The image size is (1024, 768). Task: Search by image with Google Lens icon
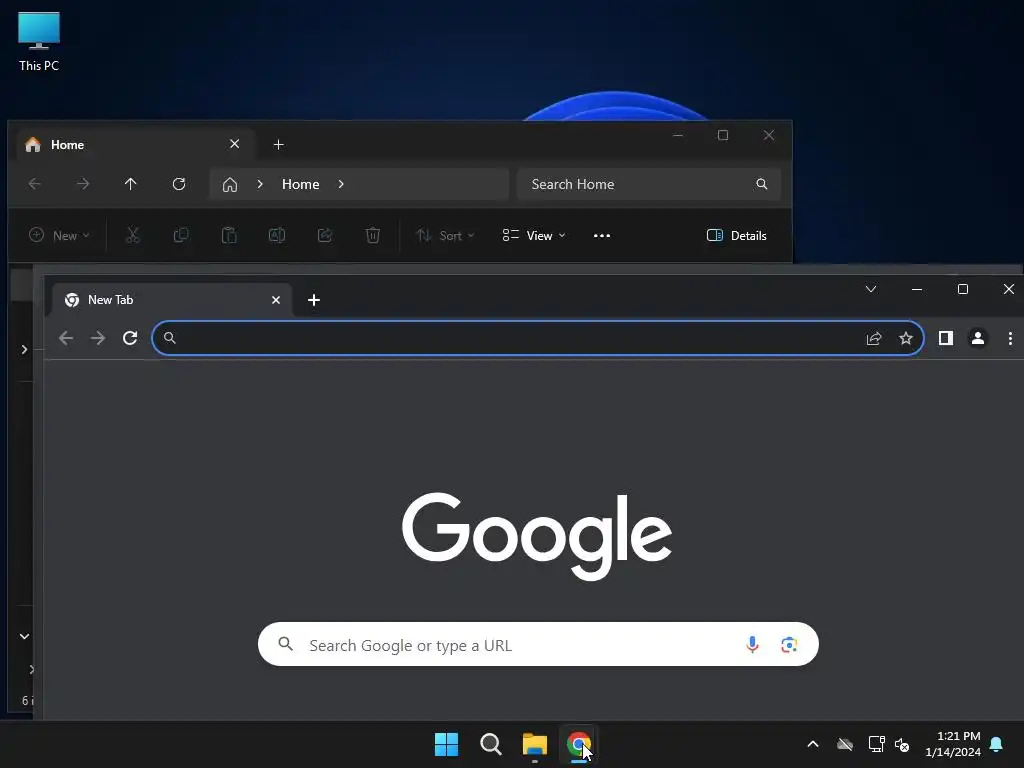[x=789, y=645]
